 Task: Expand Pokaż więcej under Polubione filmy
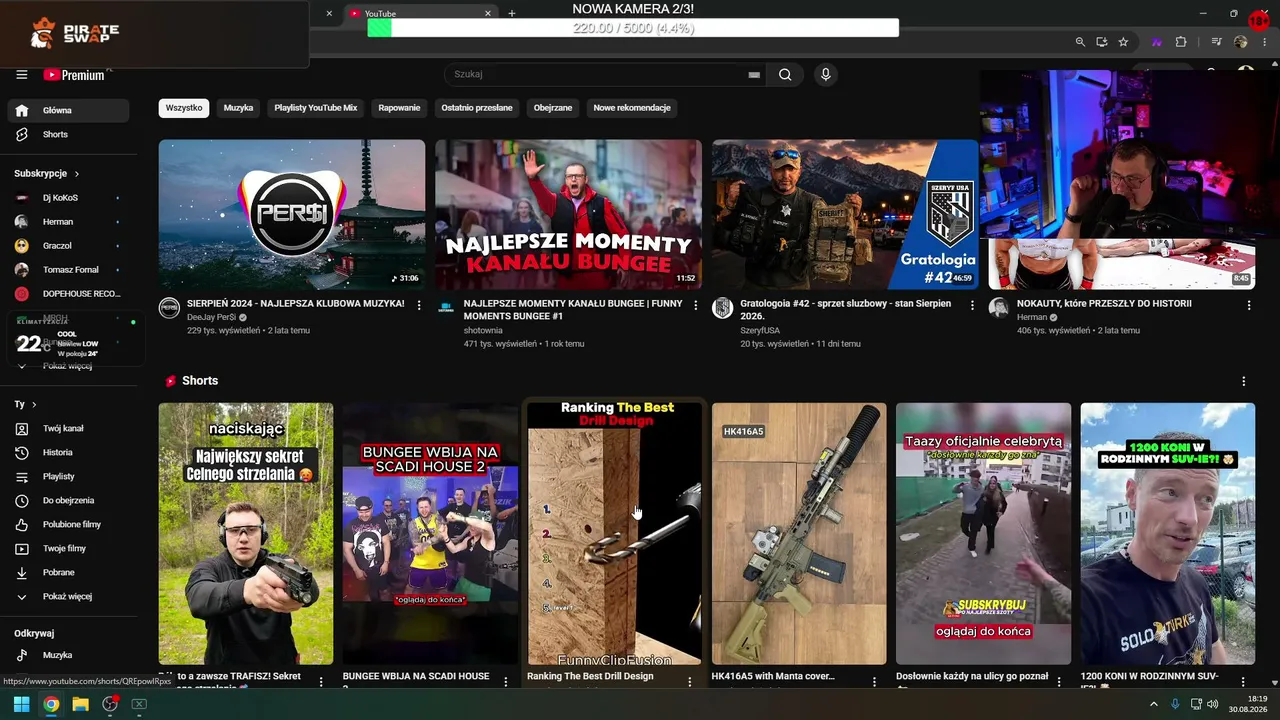(68, 596)
